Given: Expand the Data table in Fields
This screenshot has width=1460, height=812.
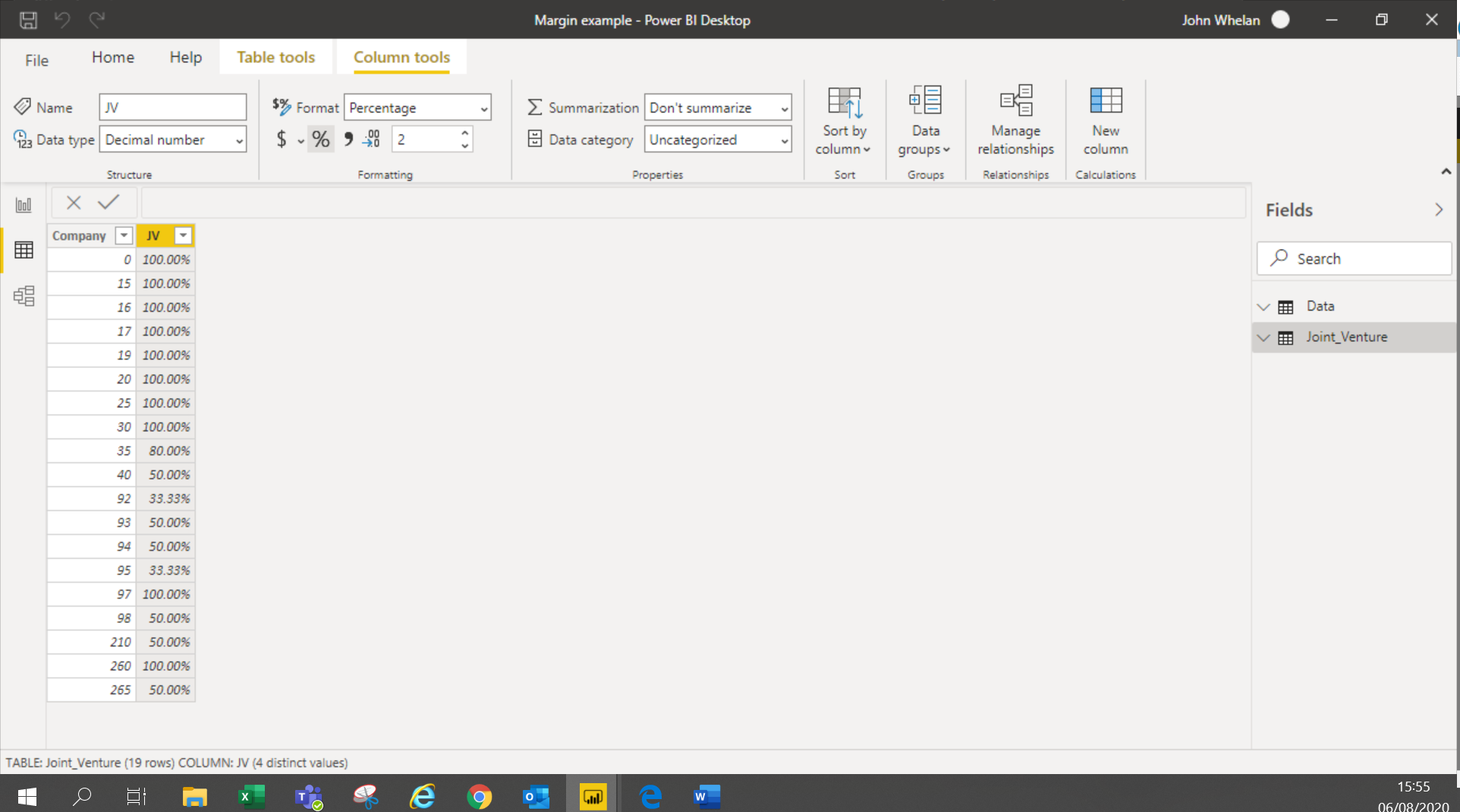Looking at the screenshot, I should coord(1263,307).
